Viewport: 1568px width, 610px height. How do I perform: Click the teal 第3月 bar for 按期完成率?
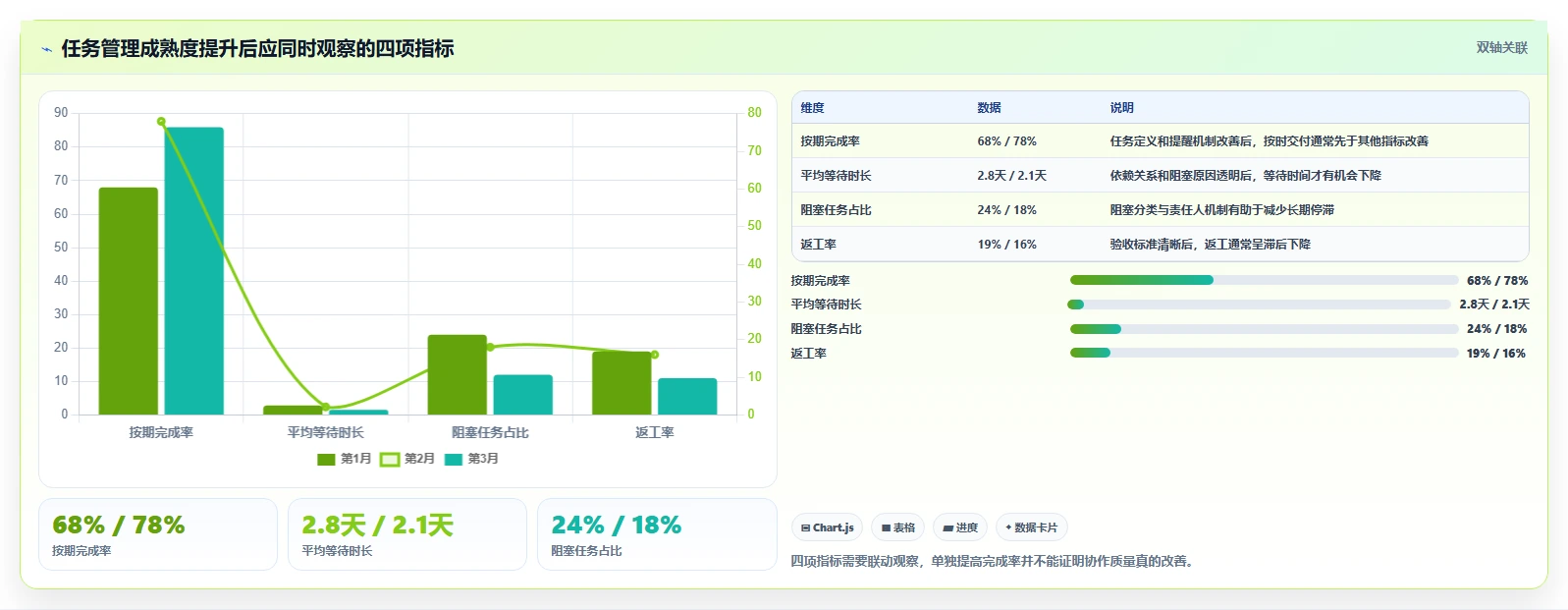(x=193, y=271)
